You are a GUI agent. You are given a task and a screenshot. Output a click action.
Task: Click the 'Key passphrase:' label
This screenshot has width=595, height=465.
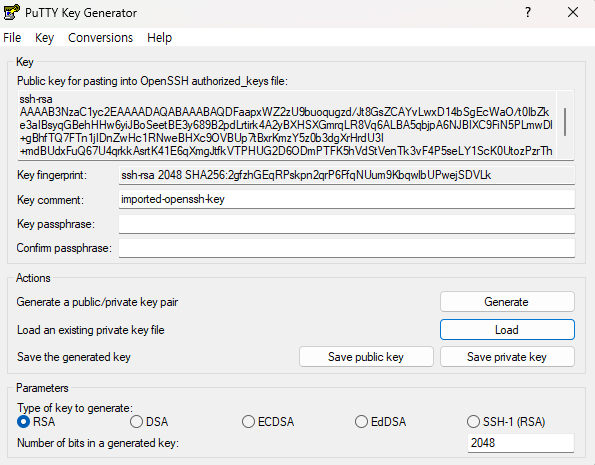(56, 224)
